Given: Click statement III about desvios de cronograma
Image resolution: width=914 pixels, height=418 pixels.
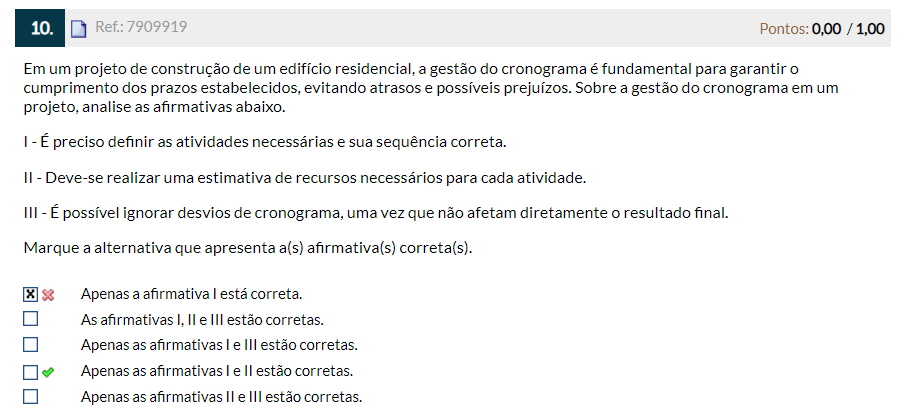Looking at the screenshot, I should [376, 213].
